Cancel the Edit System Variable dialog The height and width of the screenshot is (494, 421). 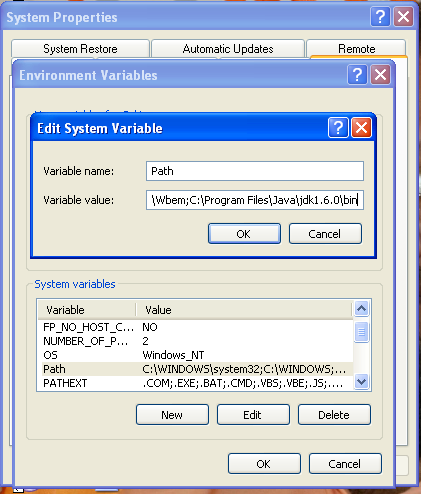point(325,234)
